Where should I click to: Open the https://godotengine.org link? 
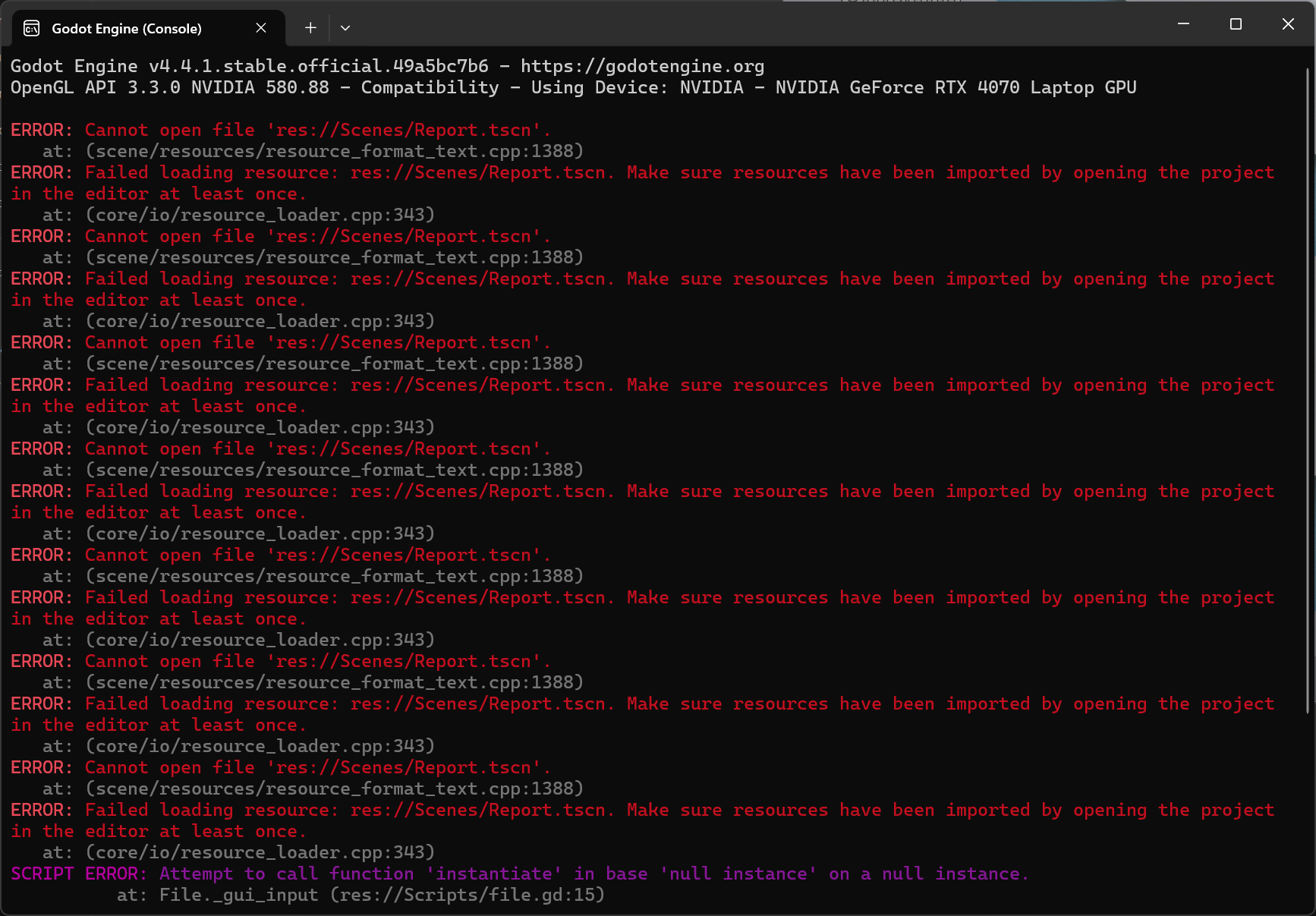(642, 66)
